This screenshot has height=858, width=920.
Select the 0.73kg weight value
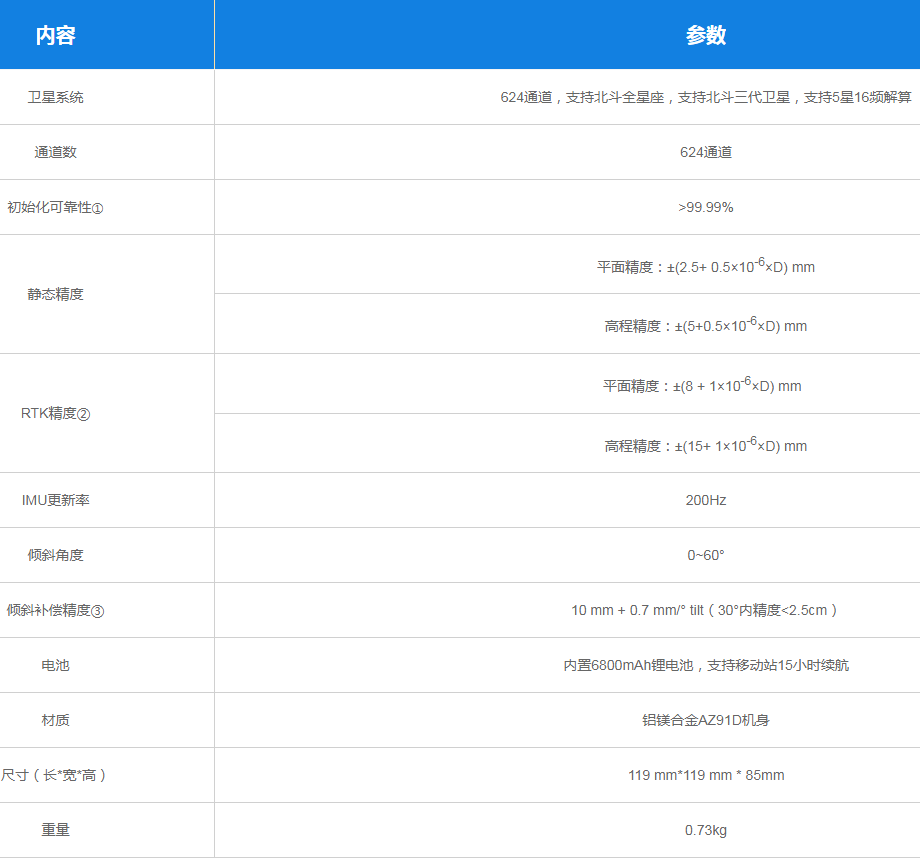[705, 830]
